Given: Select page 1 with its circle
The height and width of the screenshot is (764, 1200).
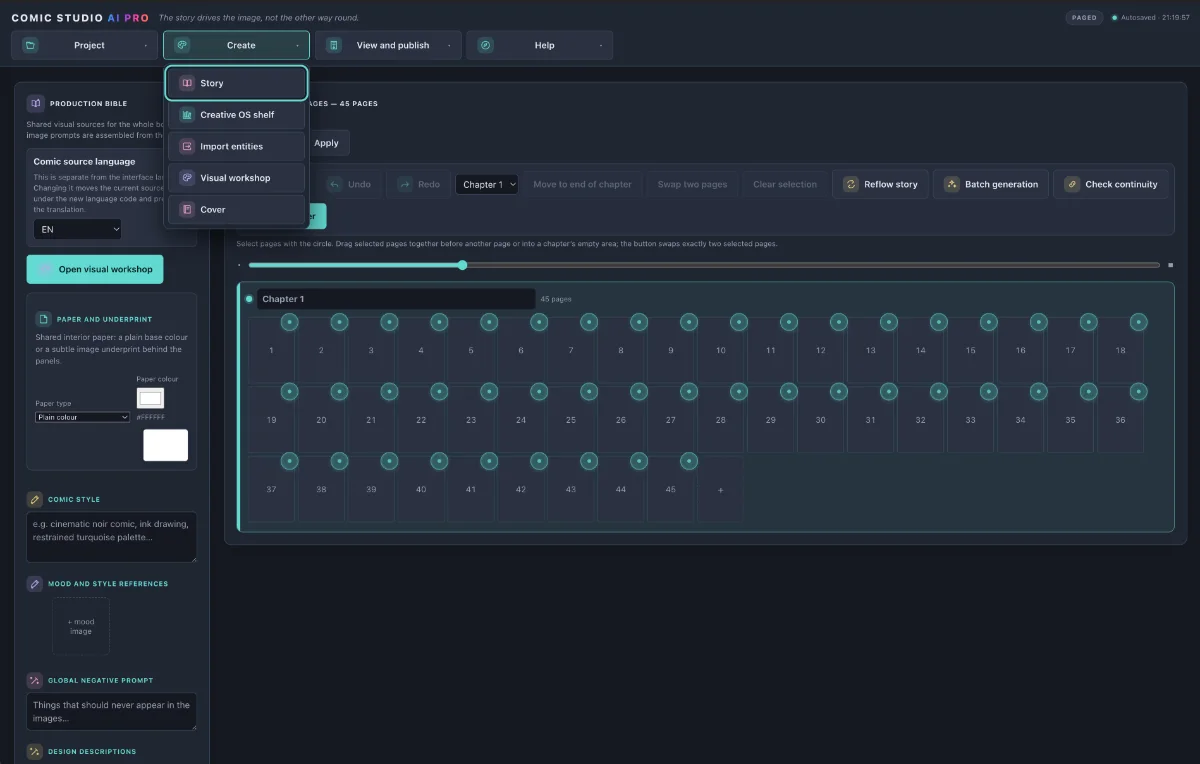Looking at the screenshot, I should click(x=289, y=322).
